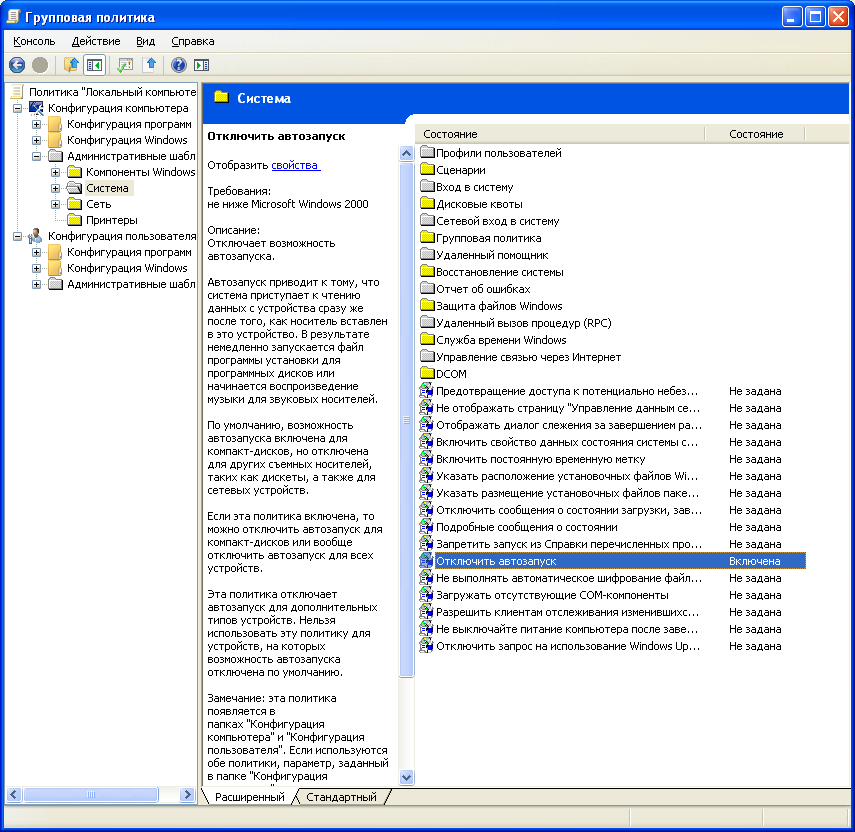Expand Административные шаблоны under Конфигурация пользователя

coord(37,284)
